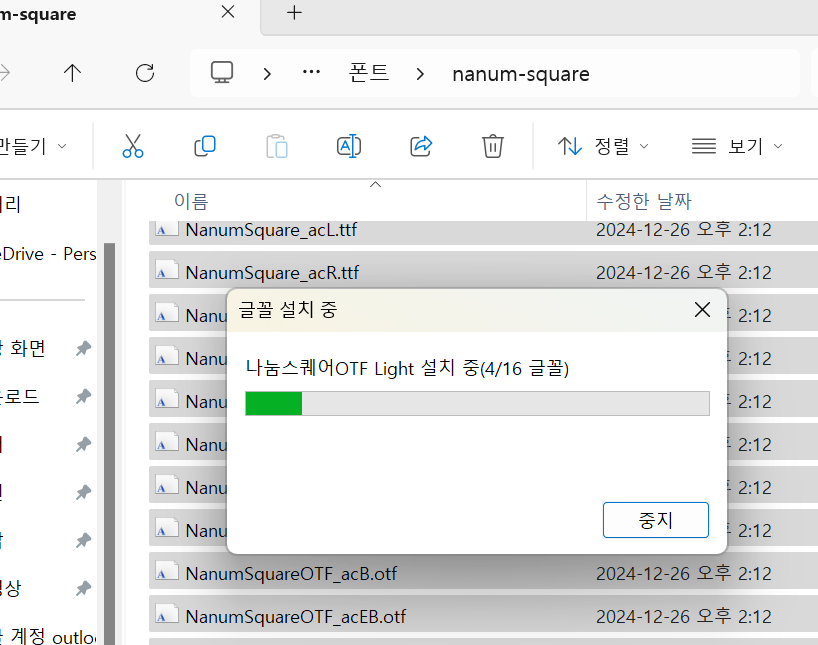Go up one folder level

[72, 73]
